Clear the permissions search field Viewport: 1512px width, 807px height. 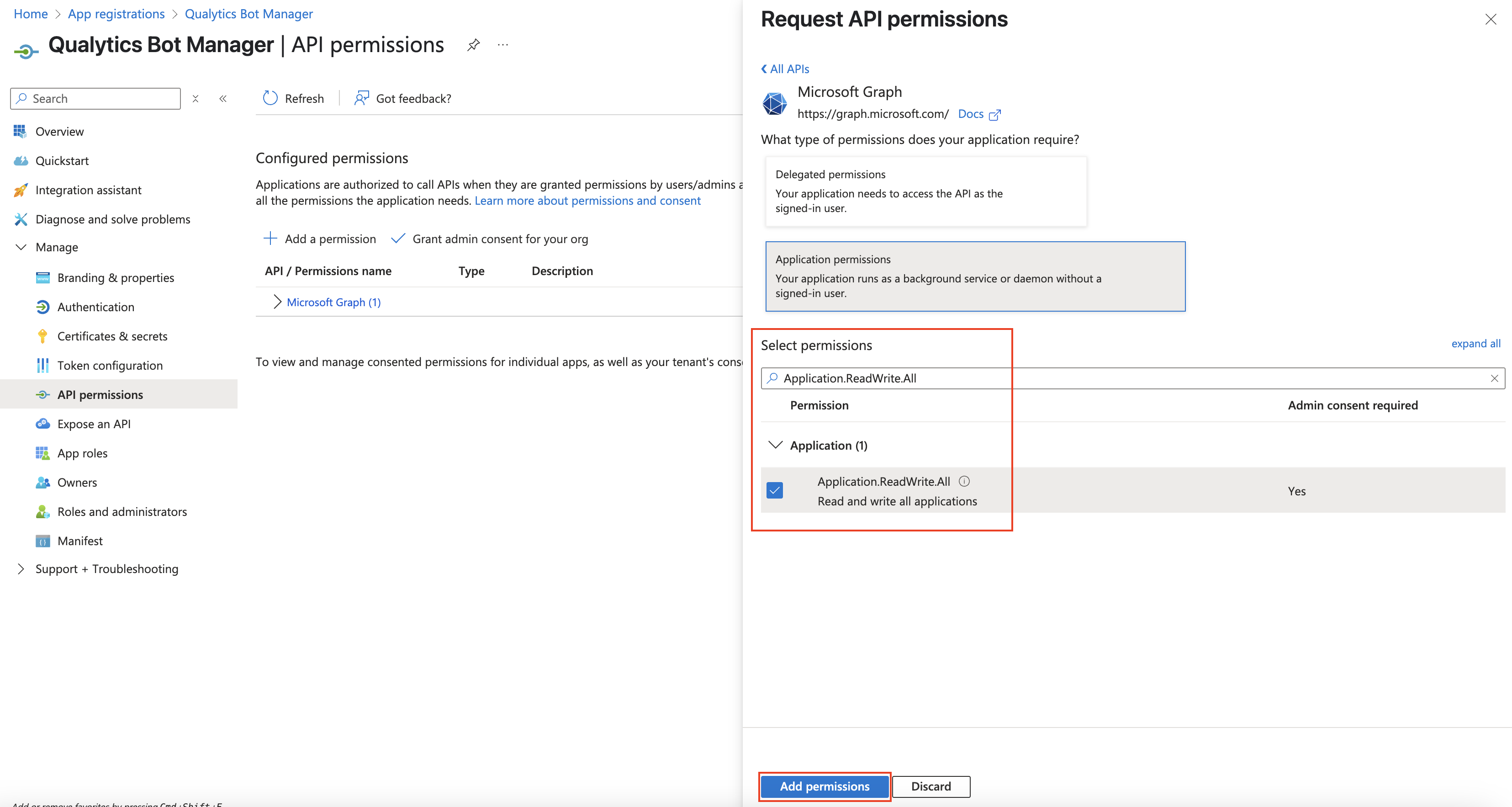(x=1494, y=378)
